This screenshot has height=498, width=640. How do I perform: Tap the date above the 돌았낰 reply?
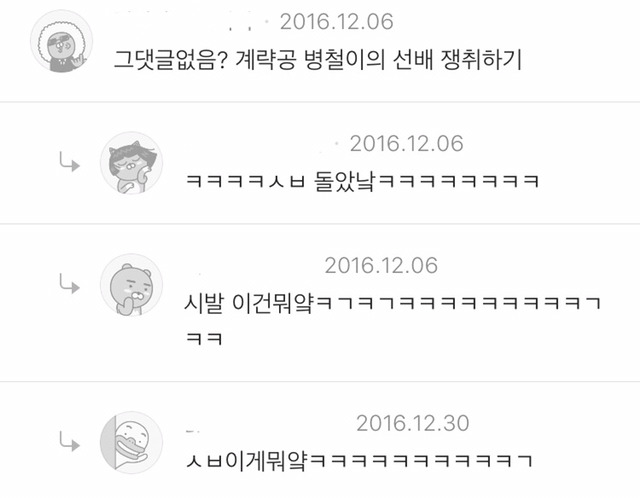point(407,144)
